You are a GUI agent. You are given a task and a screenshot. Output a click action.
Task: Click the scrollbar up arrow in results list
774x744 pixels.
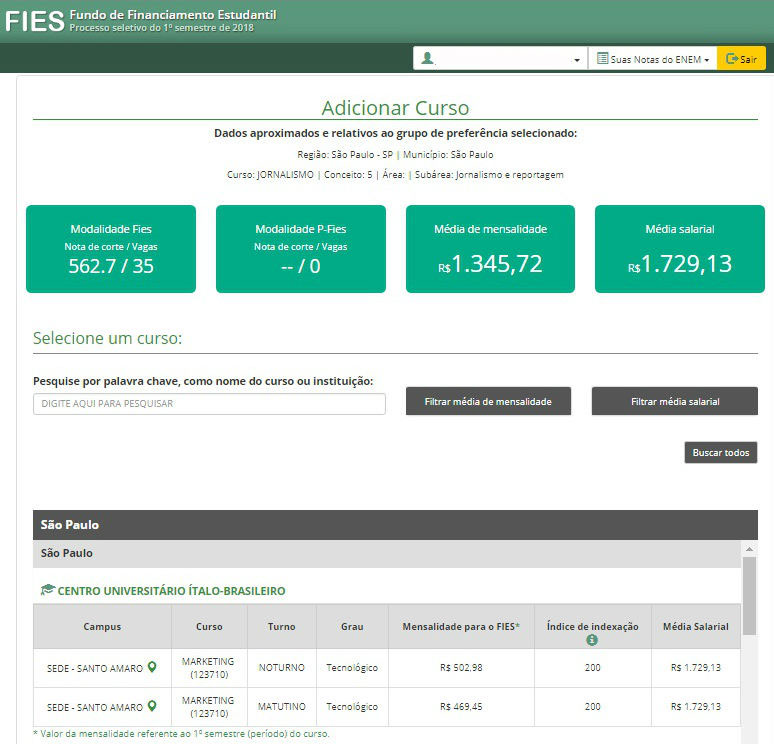click(x=749, y=549)
